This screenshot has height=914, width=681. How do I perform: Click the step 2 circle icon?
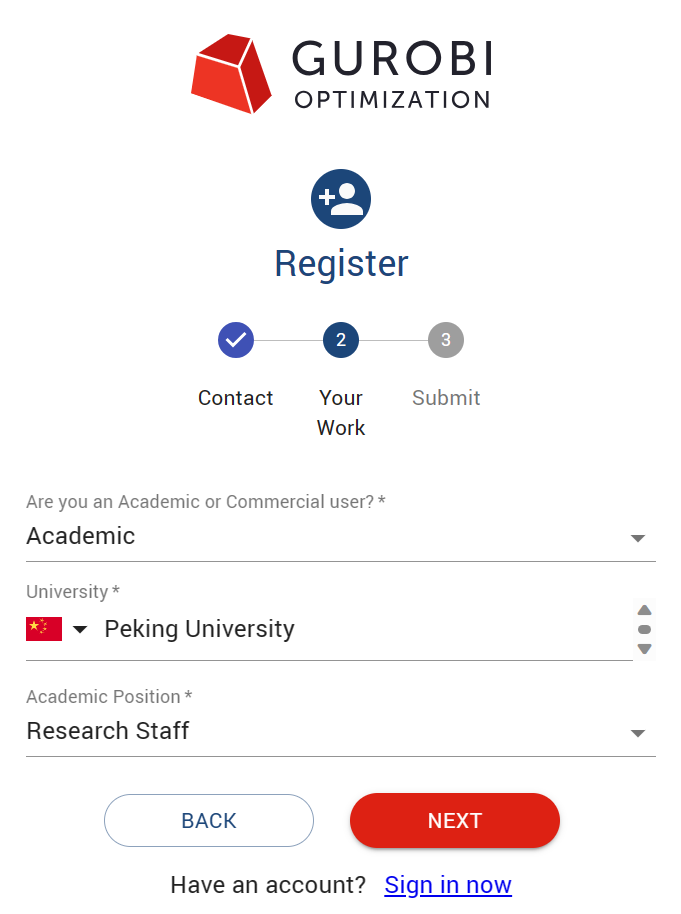(x=341, y=340)
